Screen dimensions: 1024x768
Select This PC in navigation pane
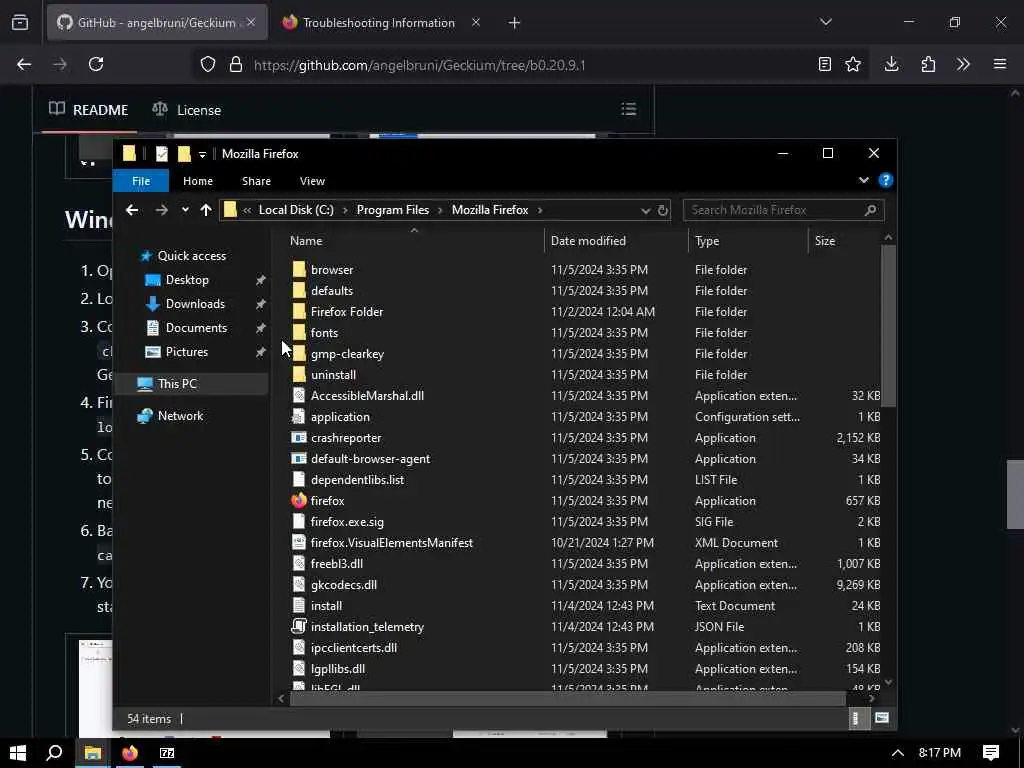click(177, 383)
